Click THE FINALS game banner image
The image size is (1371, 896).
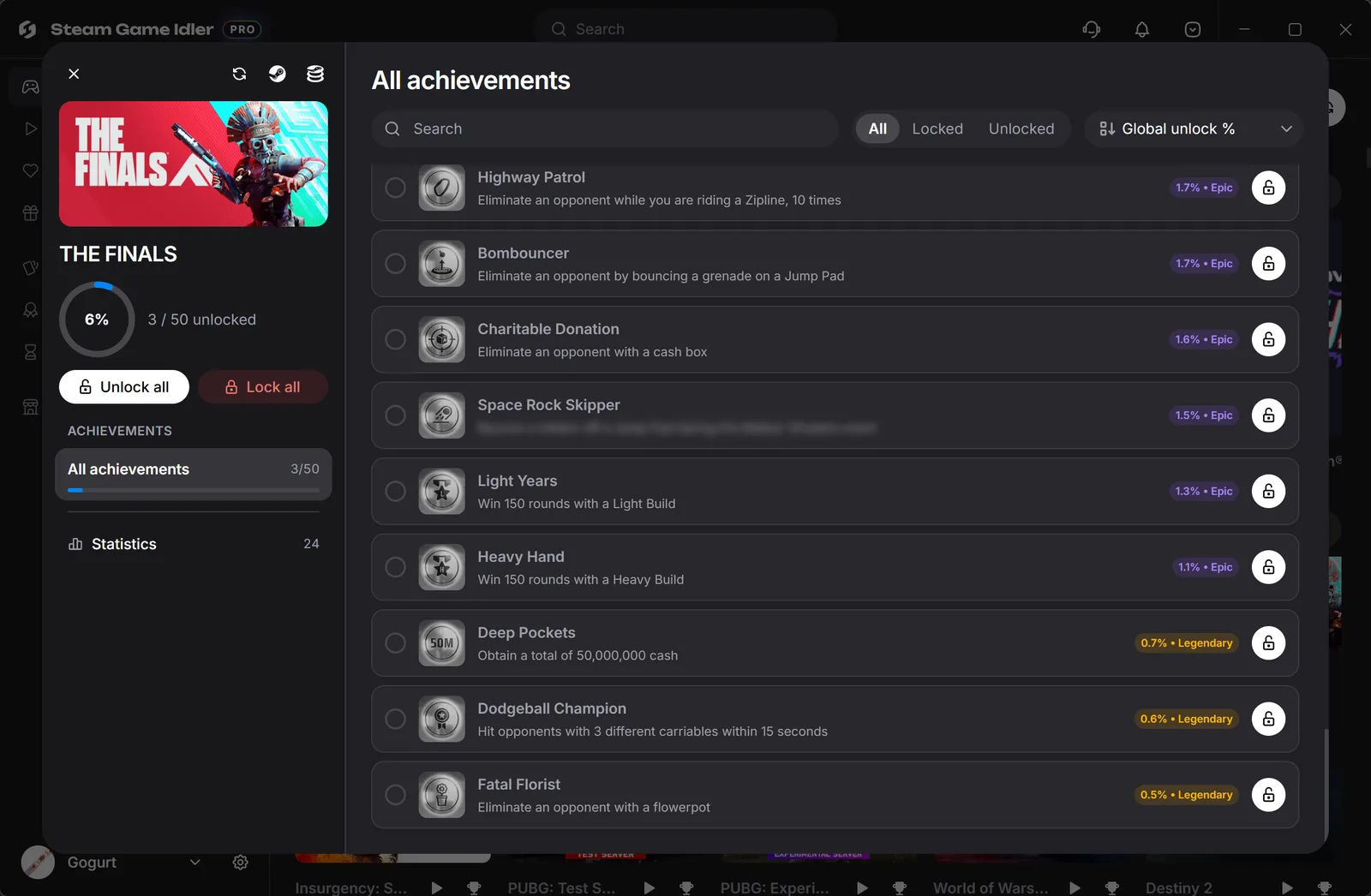click(194, 164)
